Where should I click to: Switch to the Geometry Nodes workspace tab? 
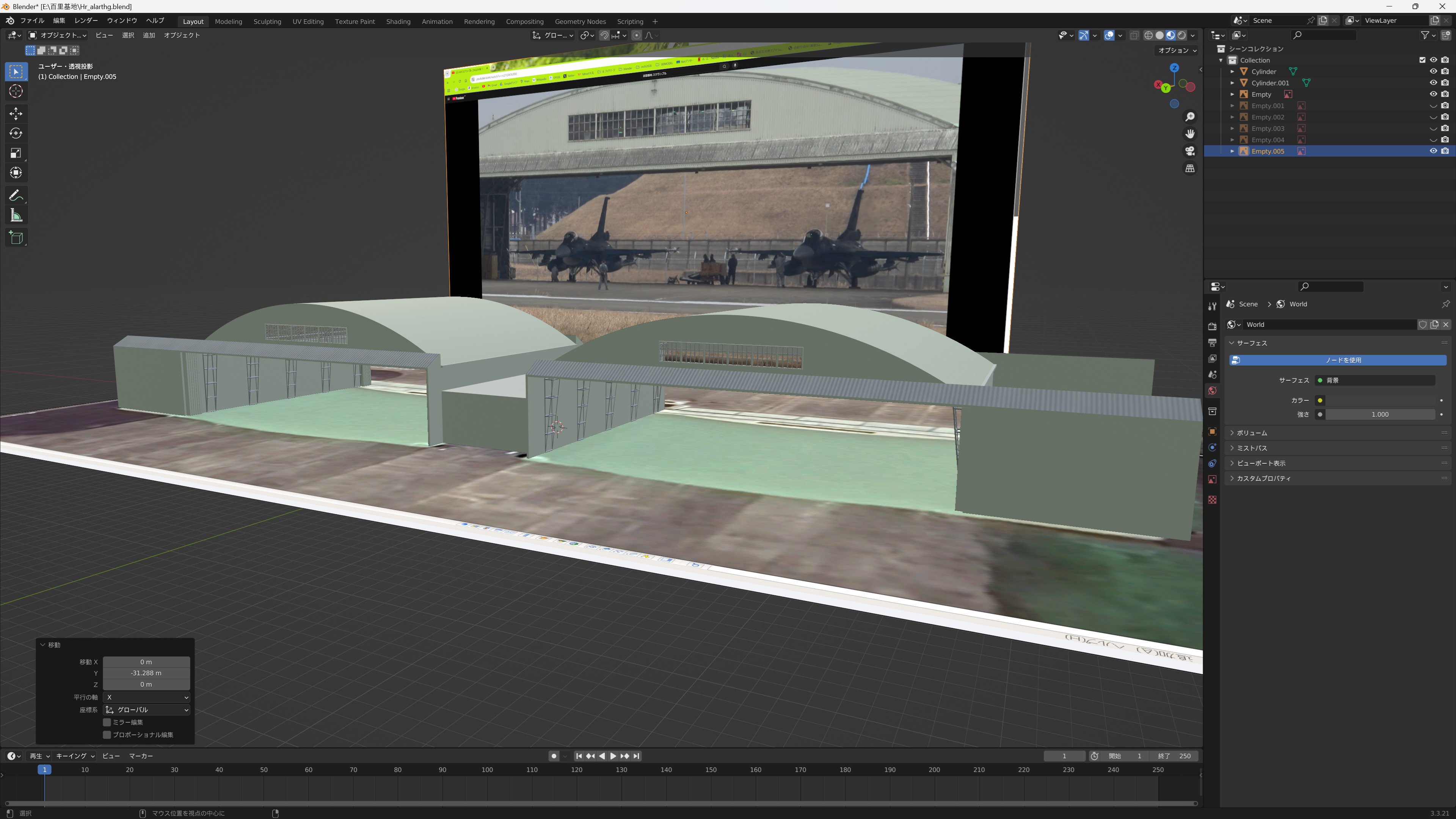point(580,22)
